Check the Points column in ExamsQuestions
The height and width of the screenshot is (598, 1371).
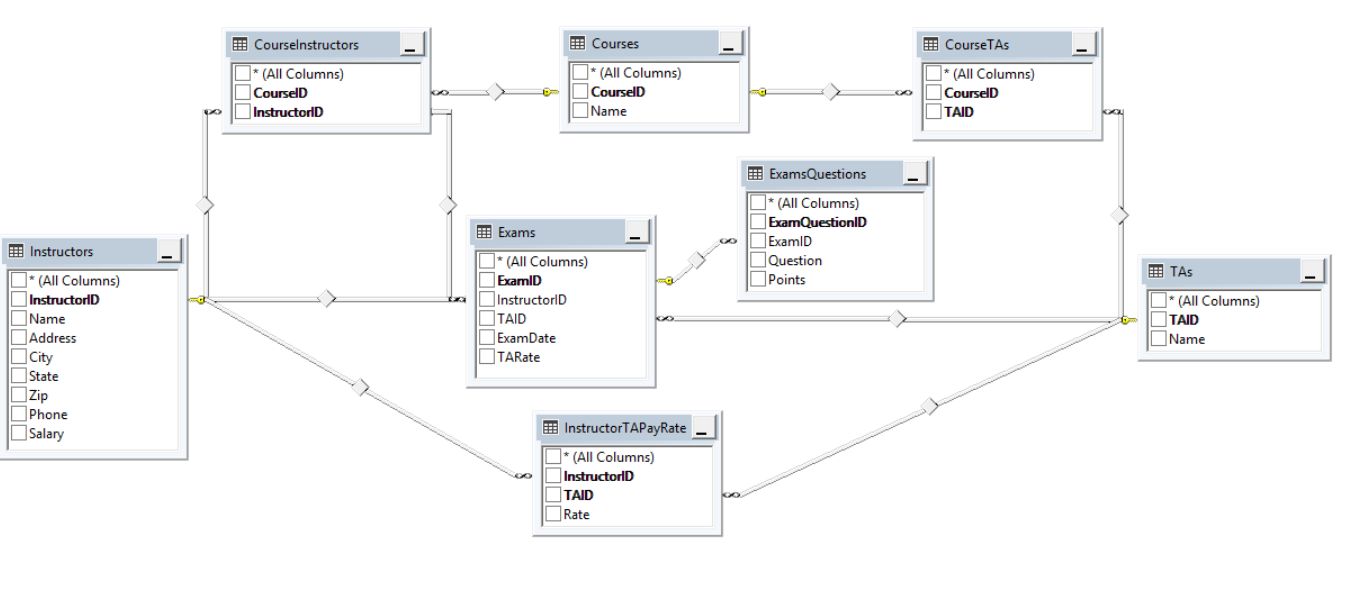tap(758, 280)
